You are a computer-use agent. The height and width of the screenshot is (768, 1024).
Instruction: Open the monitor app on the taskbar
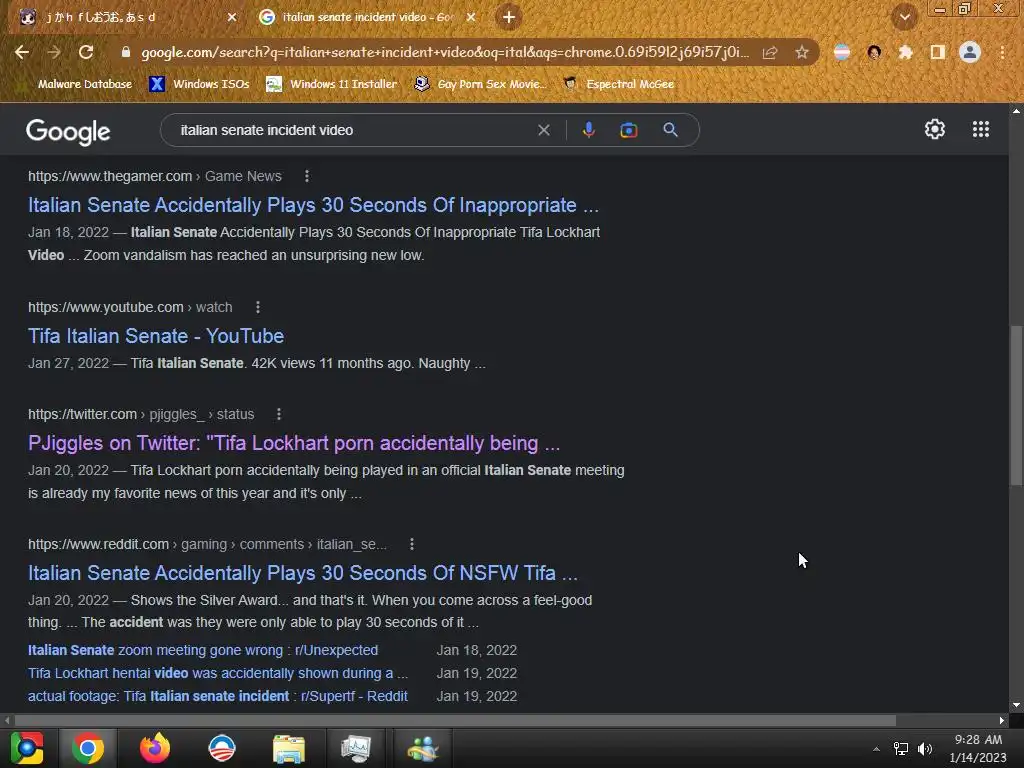point(356,748)
